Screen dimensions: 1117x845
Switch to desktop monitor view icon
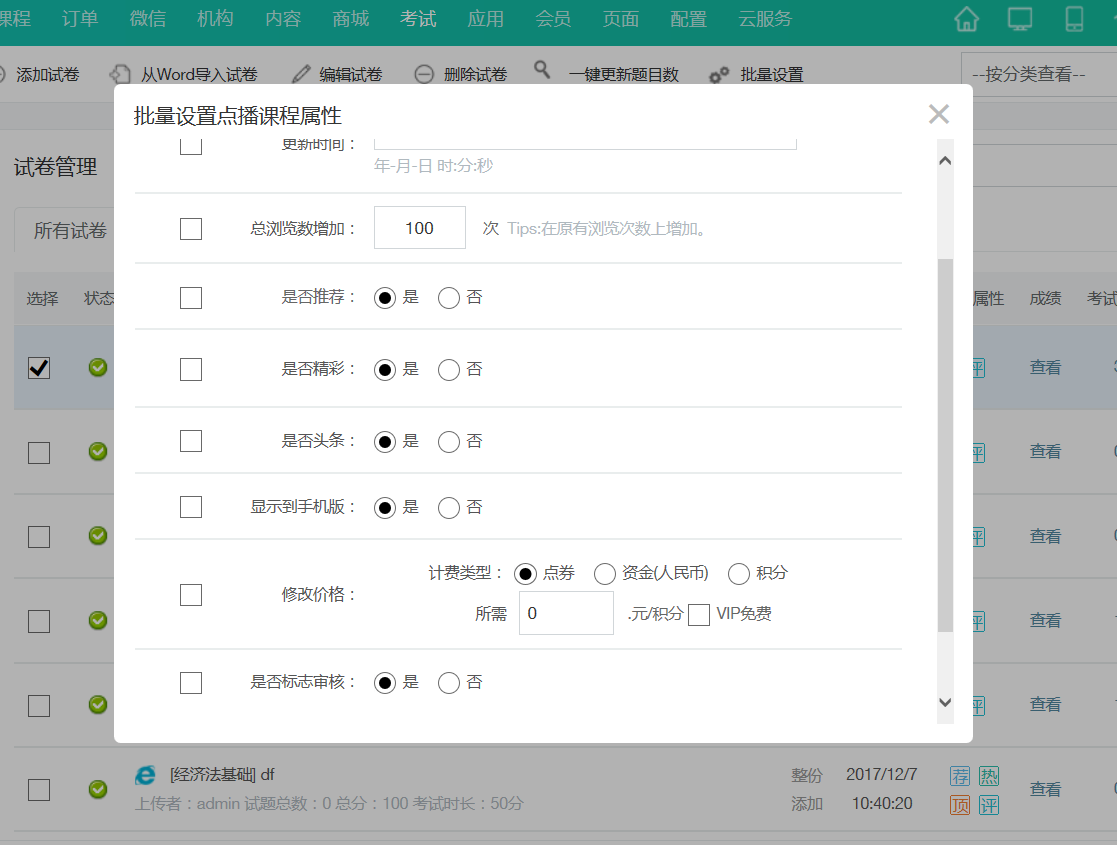click(1019, 19)
